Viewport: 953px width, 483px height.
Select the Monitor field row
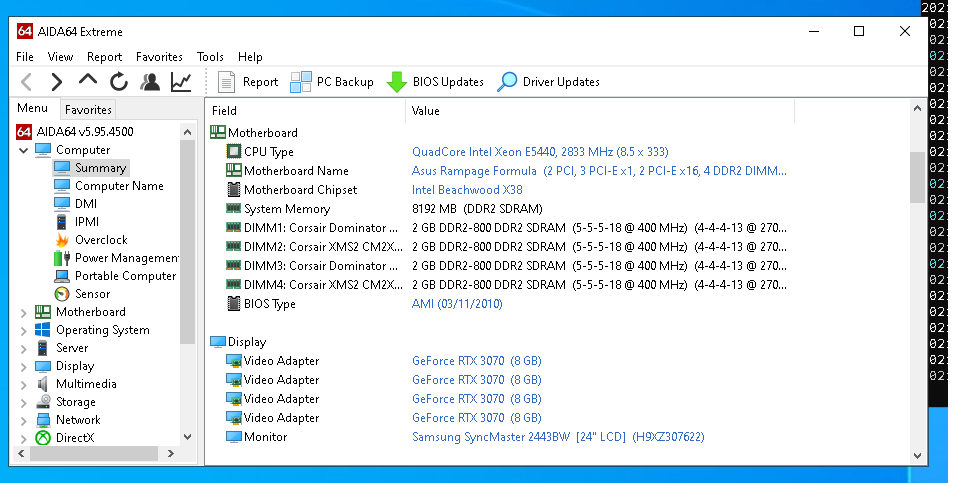[x=498, y=437]
